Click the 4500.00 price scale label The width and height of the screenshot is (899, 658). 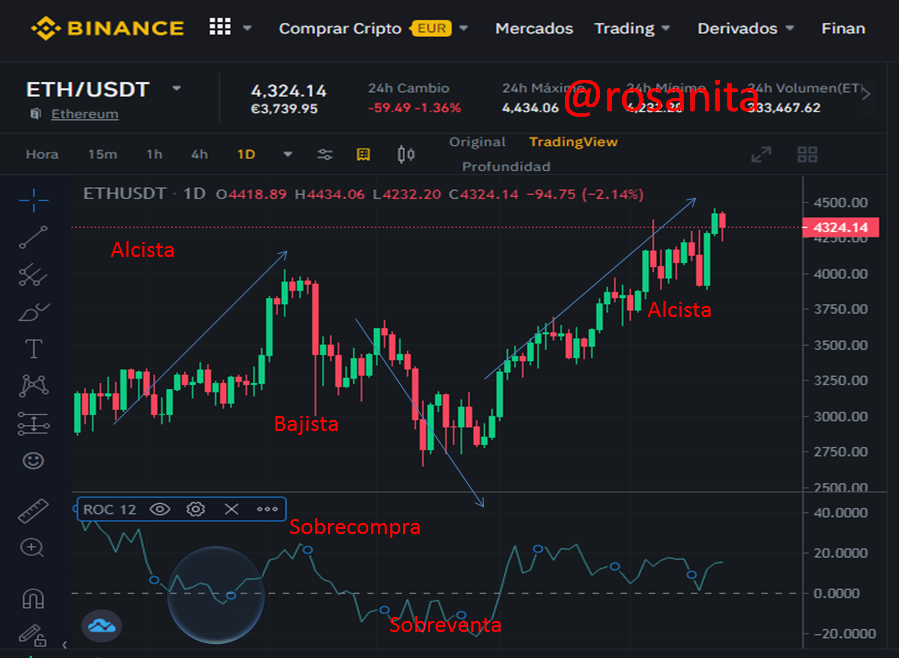841,202
